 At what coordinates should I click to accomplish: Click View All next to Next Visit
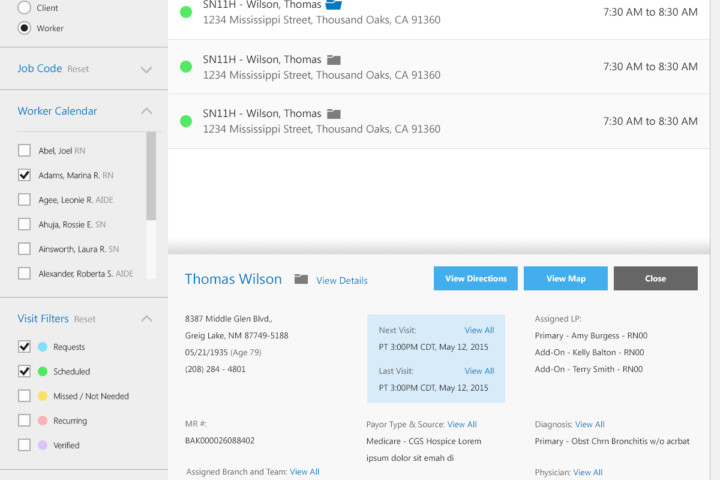479,330
